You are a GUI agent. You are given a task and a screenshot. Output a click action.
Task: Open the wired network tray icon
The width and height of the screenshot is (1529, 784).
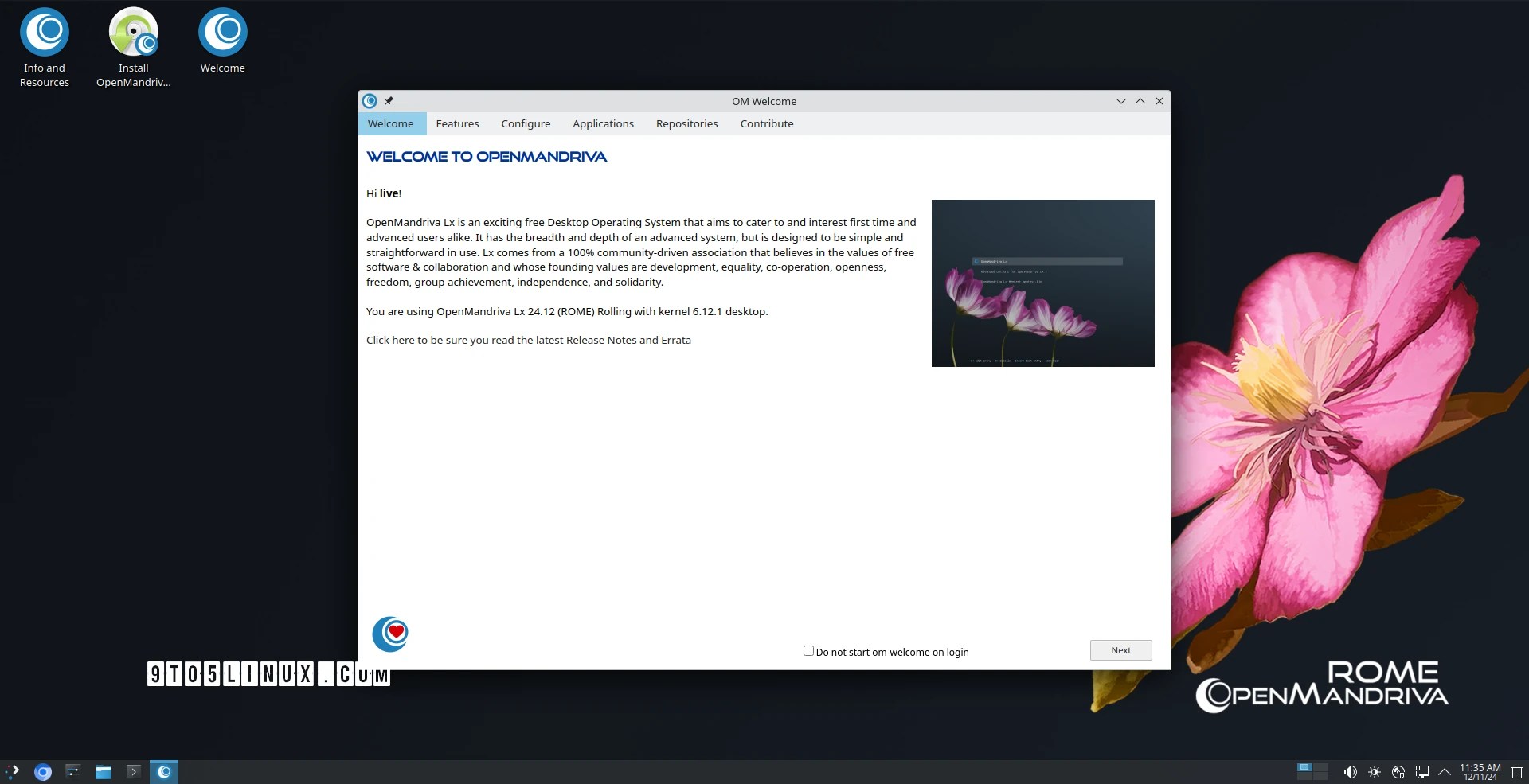tap(1422, 772)
